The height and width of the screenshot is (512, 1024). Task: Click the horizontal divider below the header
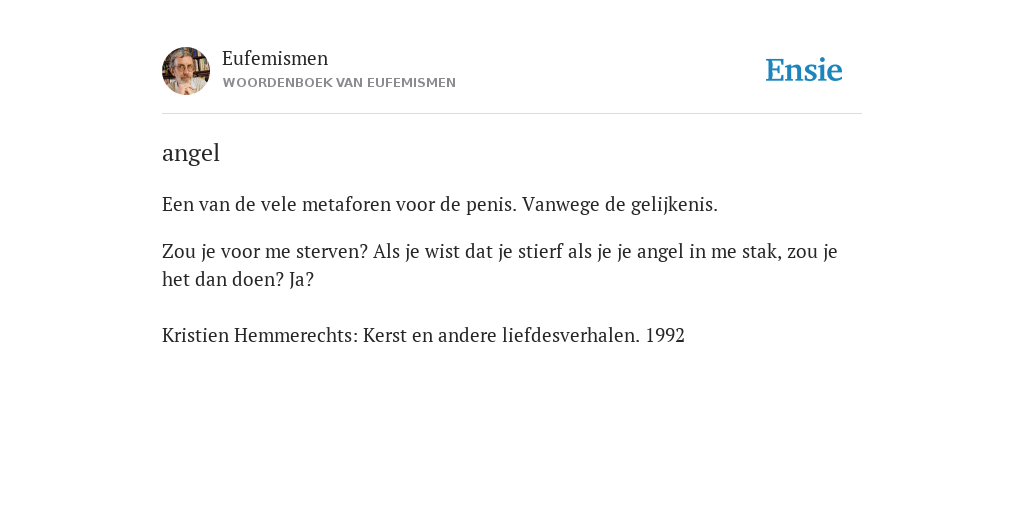(x=512, y=114)
